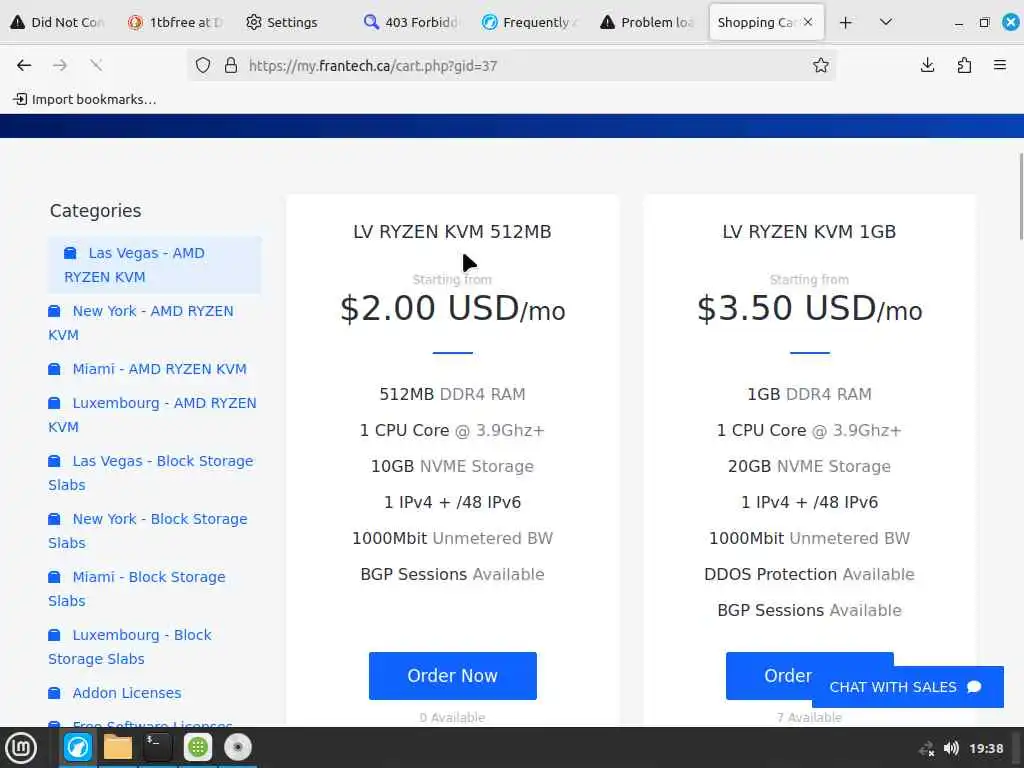Screen dimensions: 1024x768
Task: Switch to the 1tbfree tab
Action: pyautogui.click(x=175, y=22)
